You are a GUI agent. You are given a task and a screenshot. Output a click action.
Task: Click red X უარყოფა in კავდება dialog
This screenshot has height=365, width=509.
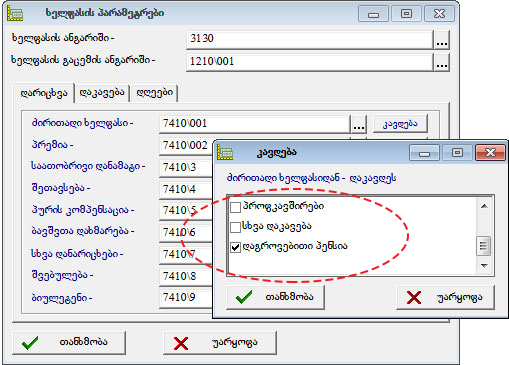pyautogui.click(x=445, y=297)
